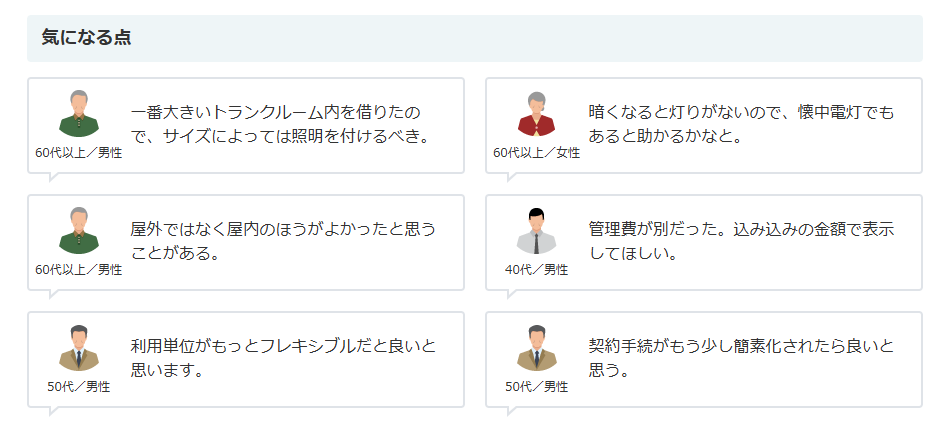
Task: Click the 40代／男性 label
Action: (537, 270)
